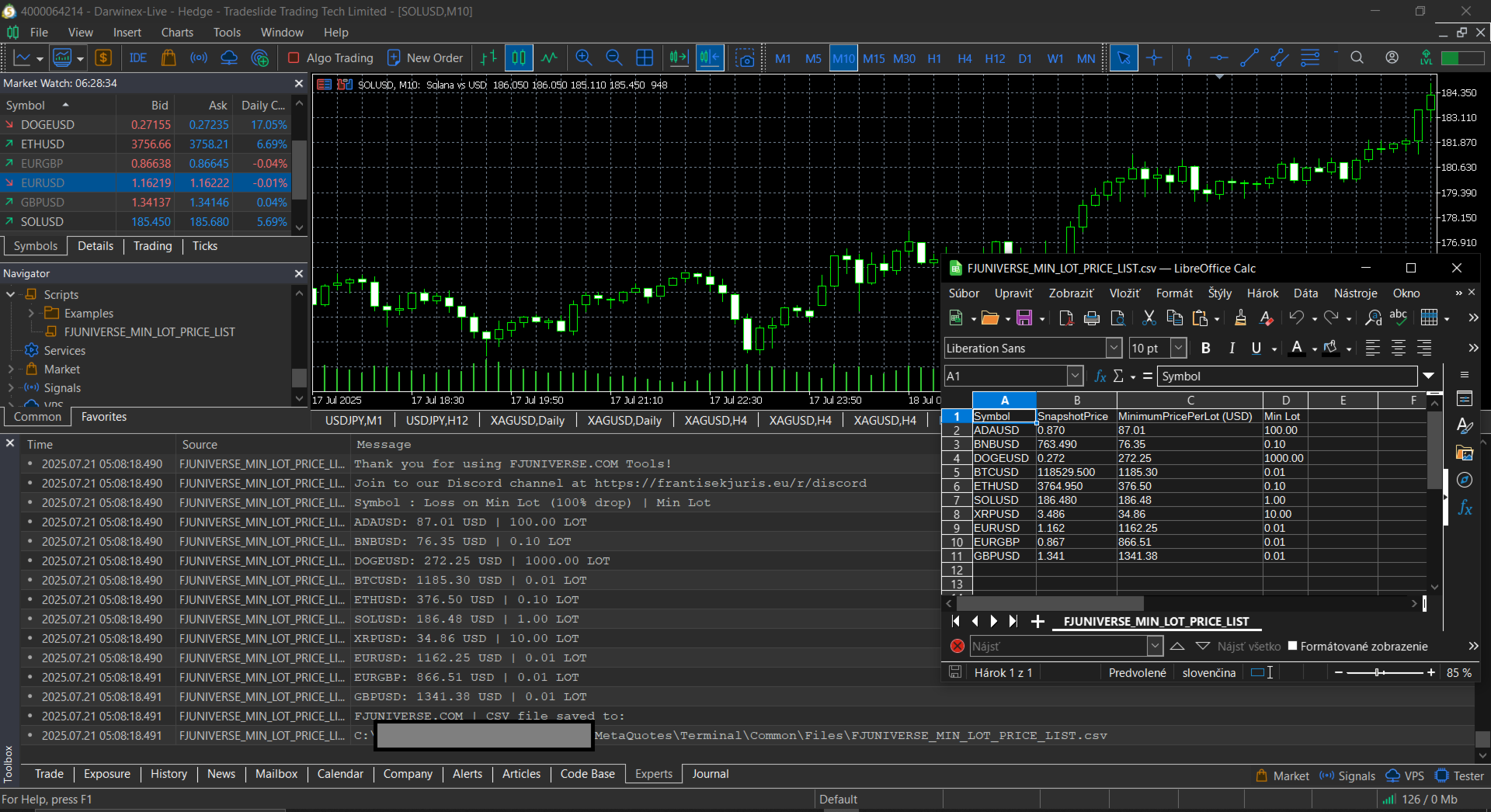The width and height of the screenshot is (1491, 812).
Task: Open the Name Box dropdown for A1
Action: click(x=1075, y=377)
